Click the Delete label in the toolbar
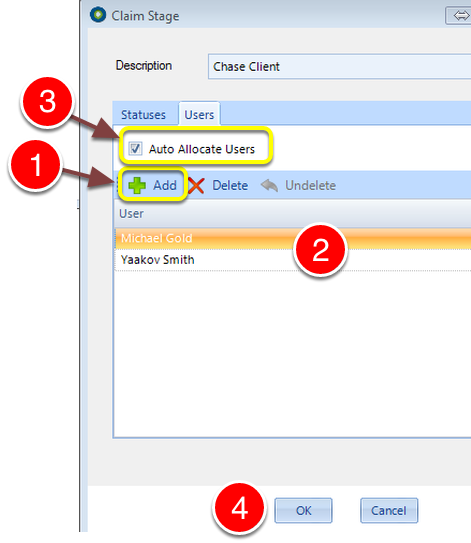471x543 pixels. pos(230,185)
